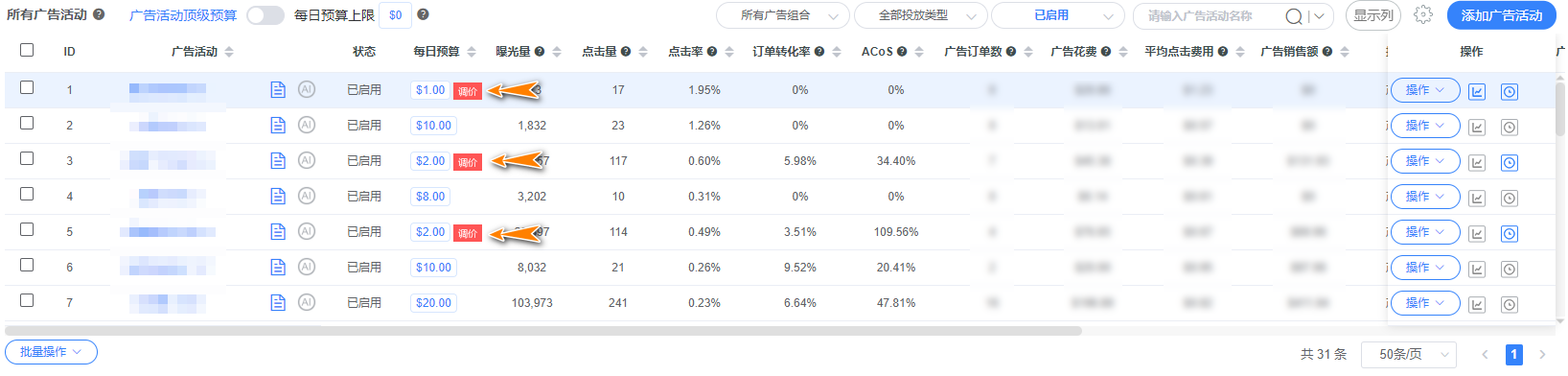Click the horizontal table scrollbar

pyautogui.click(x=543, y=331)
